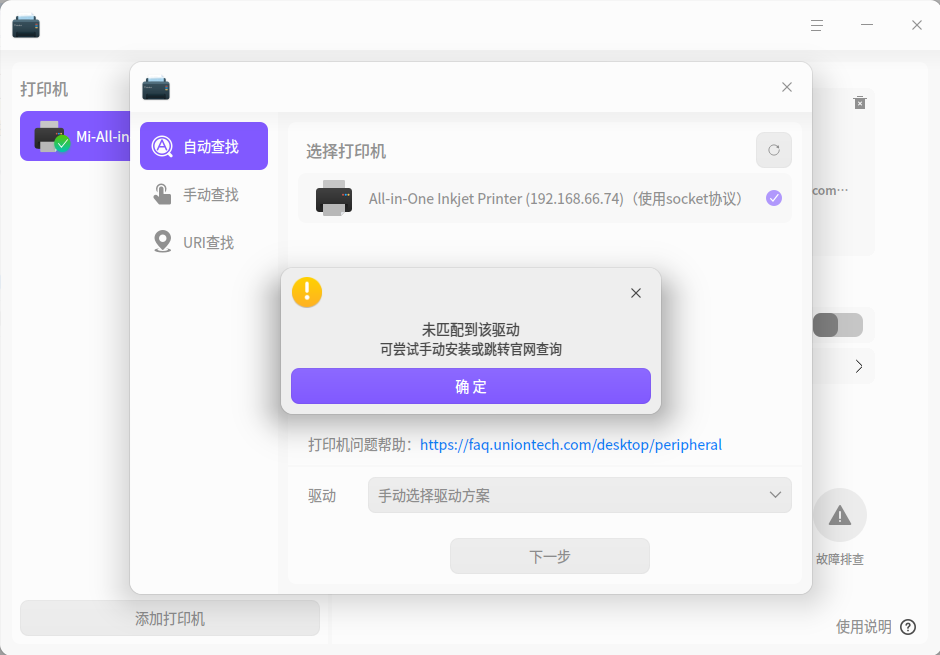Expand the 手动选择驱动方案 driver dropdown
The height and width of the screenshot is (655, 940).
(x=580, y=495)
